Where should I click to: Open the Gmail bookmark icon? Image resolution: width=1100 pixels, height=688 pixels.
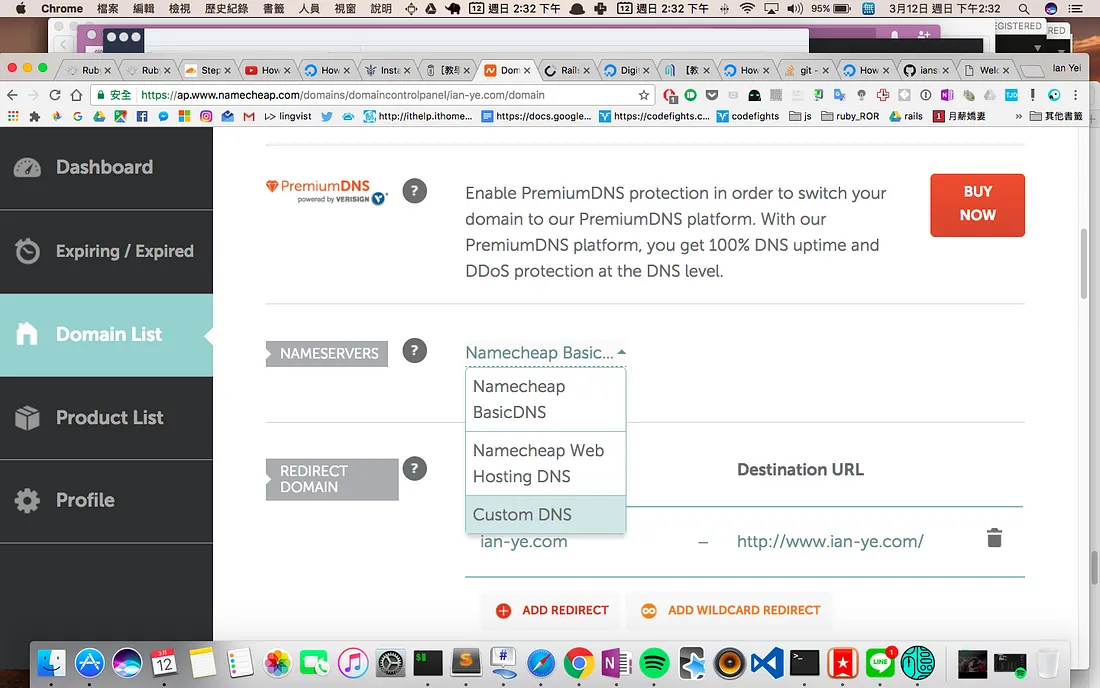coord(248,116)
